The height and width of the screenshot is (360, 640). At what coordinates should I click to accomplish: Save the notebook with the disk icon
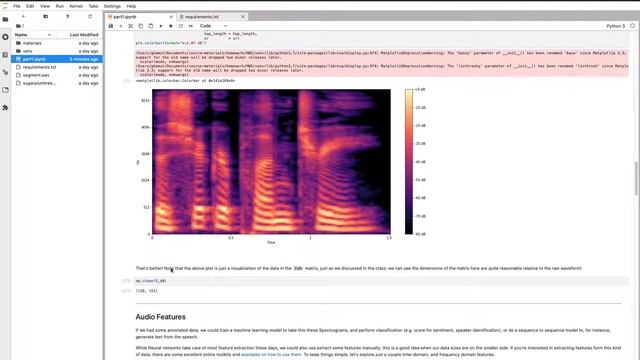pos(111,26)
